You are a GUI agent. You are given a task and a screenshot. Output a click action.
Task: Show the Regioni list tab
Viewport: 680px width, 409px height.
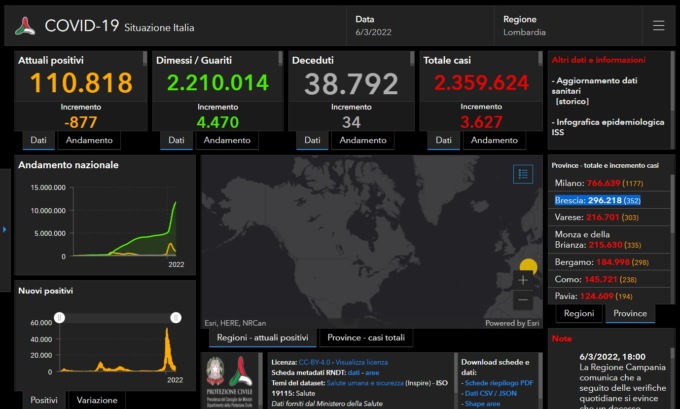coord(579,313)
